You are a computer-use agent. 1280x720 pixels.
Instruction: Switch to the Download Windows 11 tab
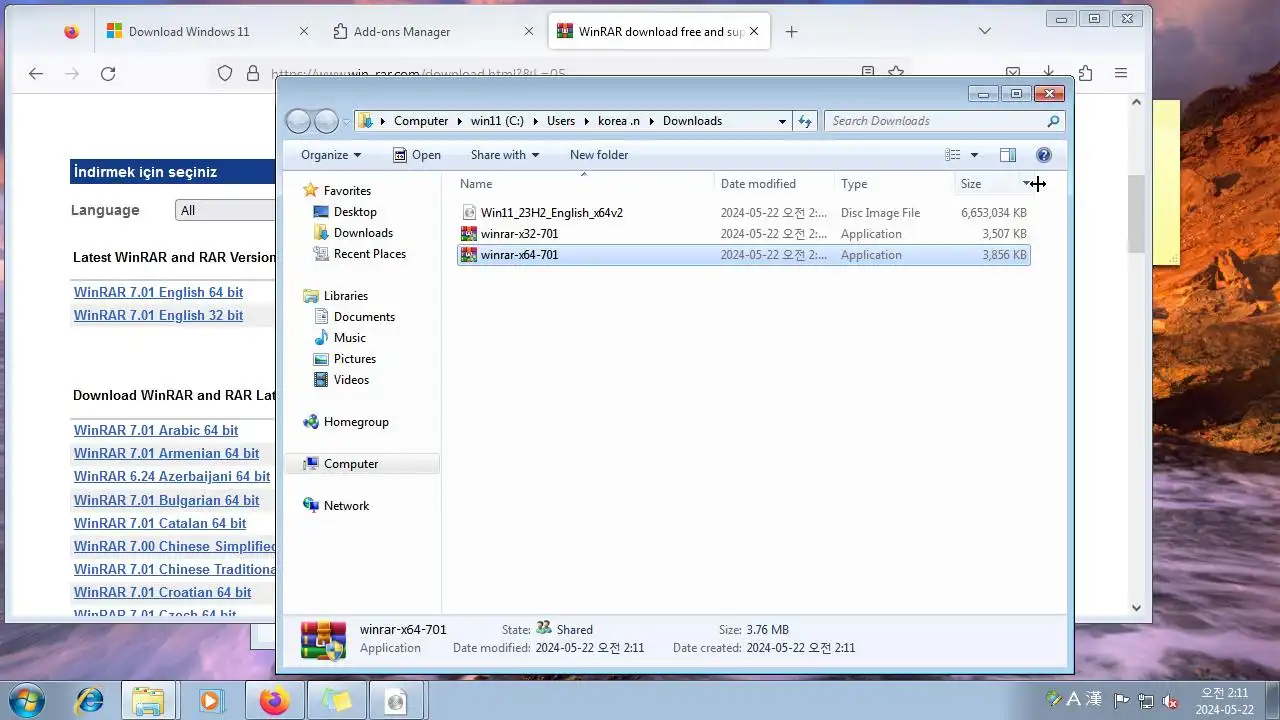(208, 32)
